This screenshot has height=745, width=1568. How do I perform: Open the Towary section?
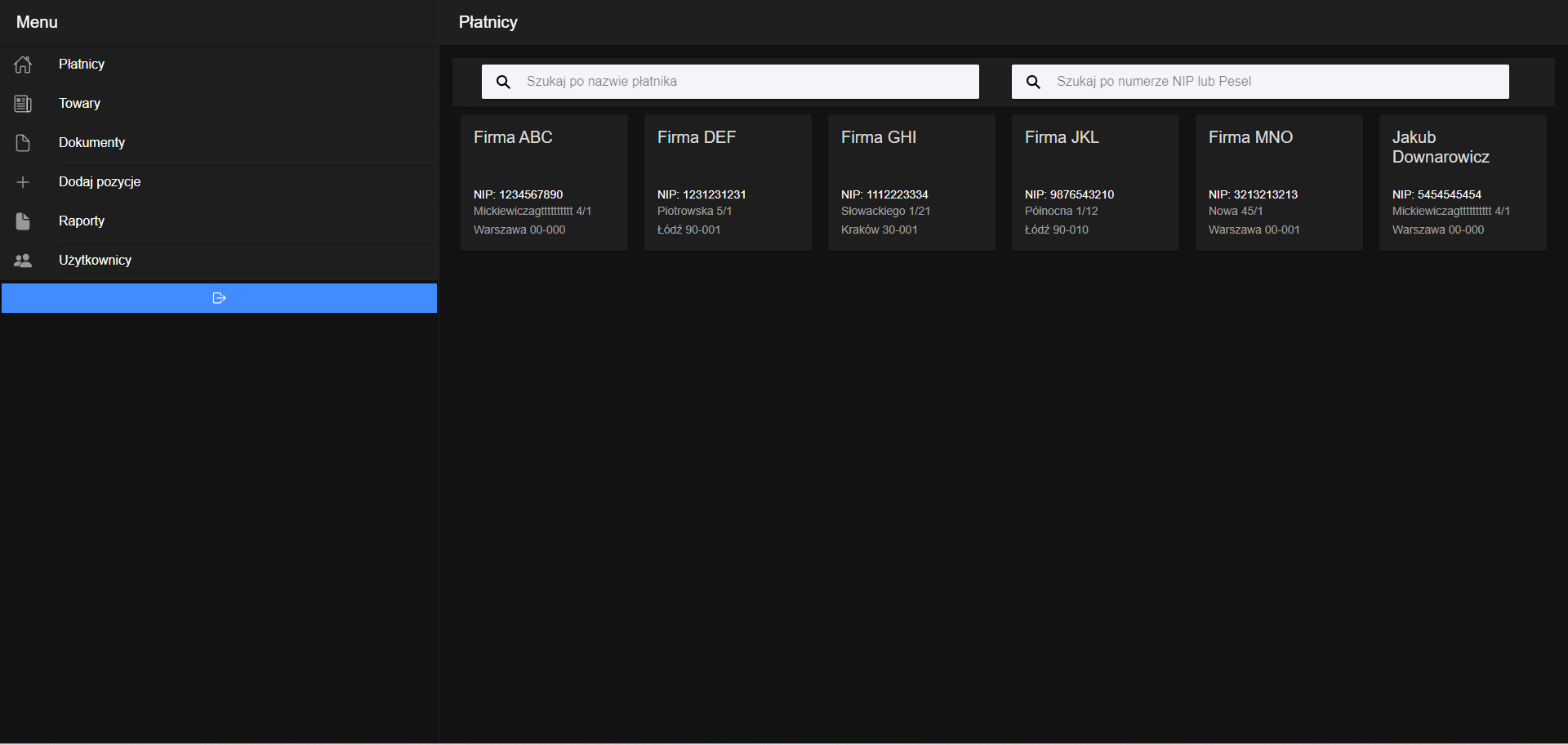(x=78, y=104)
